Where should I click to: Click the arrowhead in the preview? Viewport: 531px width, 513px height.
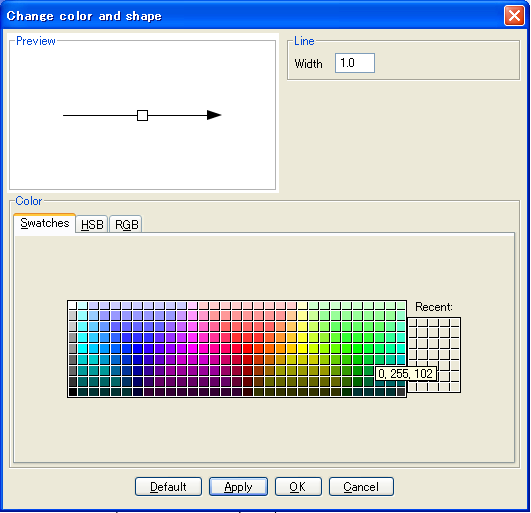tap(214, 115)
